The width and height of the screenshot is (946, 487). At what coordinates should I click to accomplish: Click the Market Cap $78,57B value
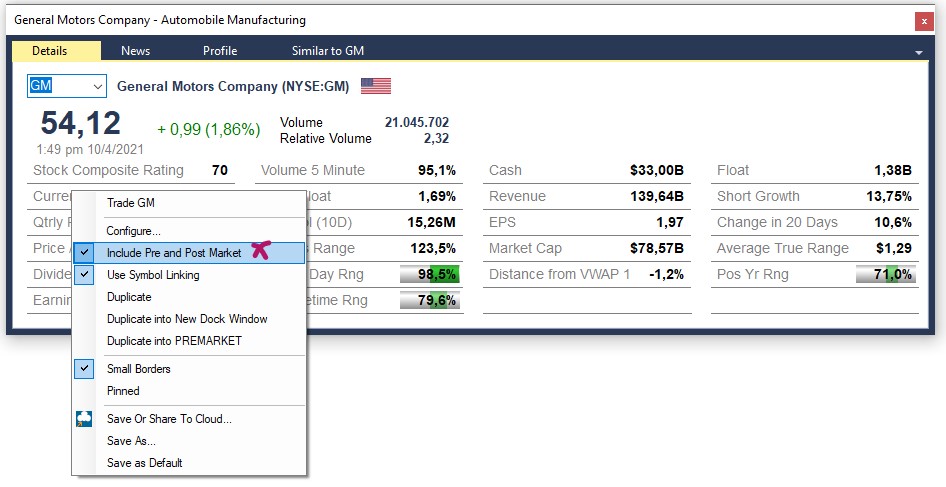(656, 248)
